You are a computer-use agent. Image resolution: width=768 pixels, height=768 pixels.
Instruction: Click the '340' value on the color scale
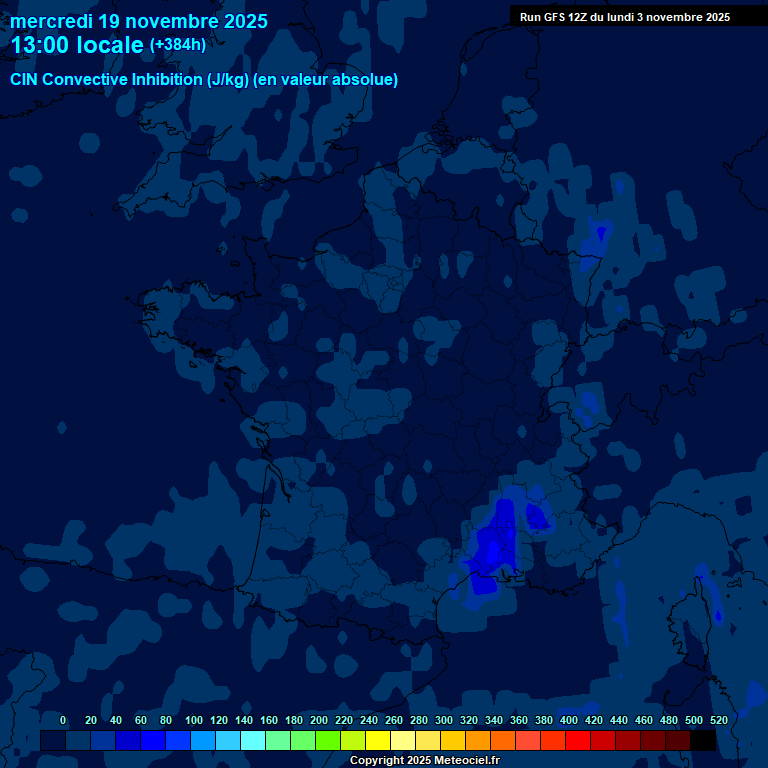coord(493,720)
